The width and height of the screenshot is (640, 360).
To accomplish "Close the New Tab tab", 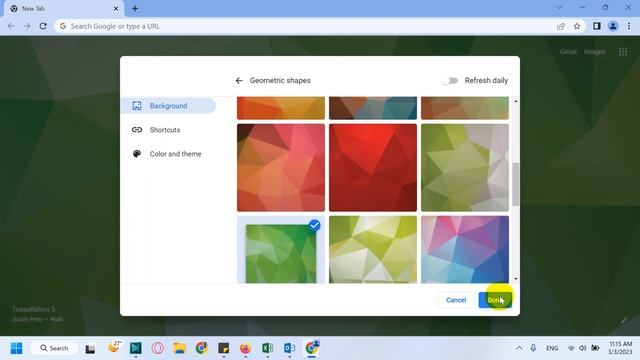I will (x=116, y=8).
